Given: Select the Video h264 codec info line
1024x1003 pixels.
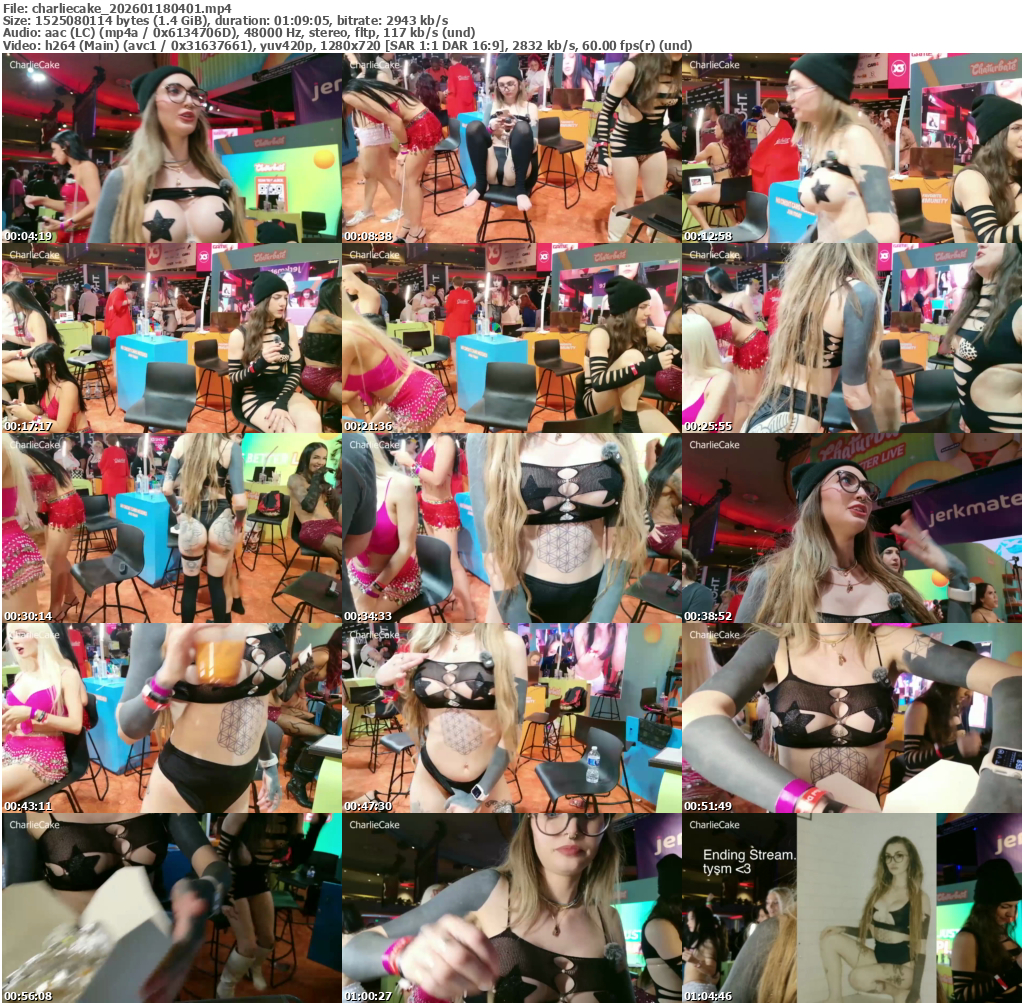Looking at the screenshot, I should [x=347, y=45].
